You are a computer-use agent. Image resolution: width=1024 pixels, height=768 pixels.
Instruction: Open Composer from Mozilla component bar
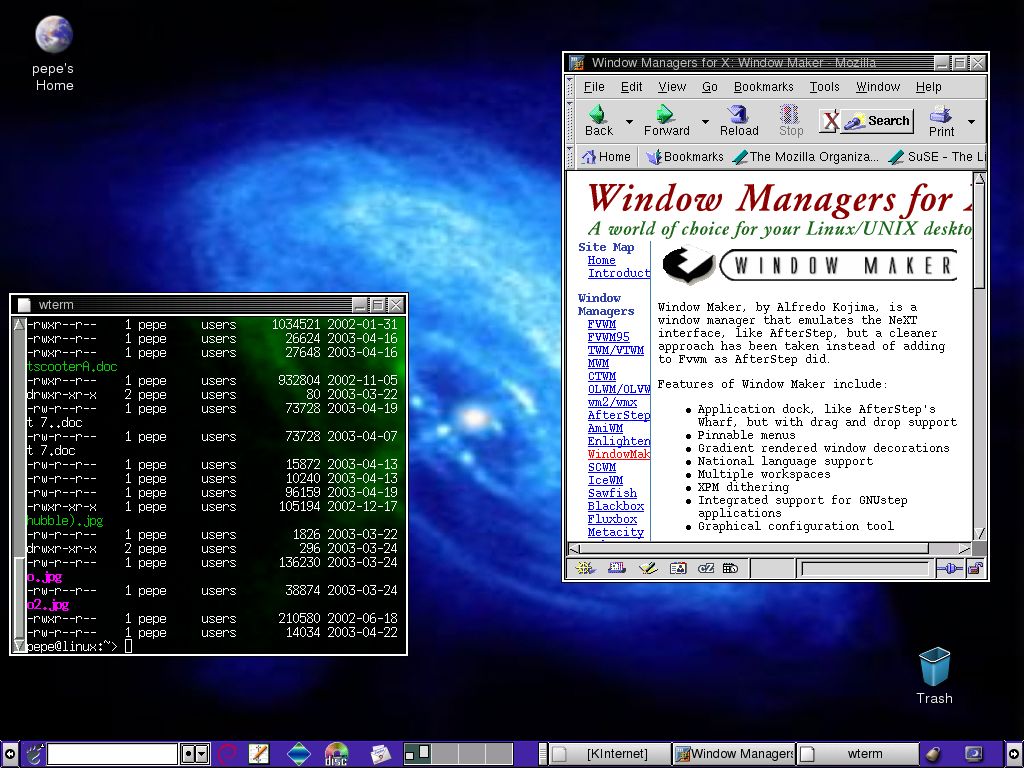[x=648, y=568]
